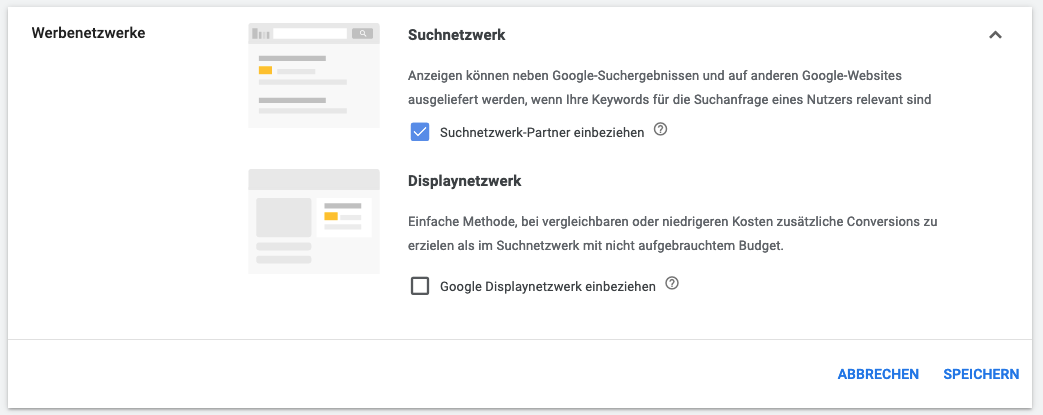Collapse the Werbenetzwerke section with chevron

(994, 35)
